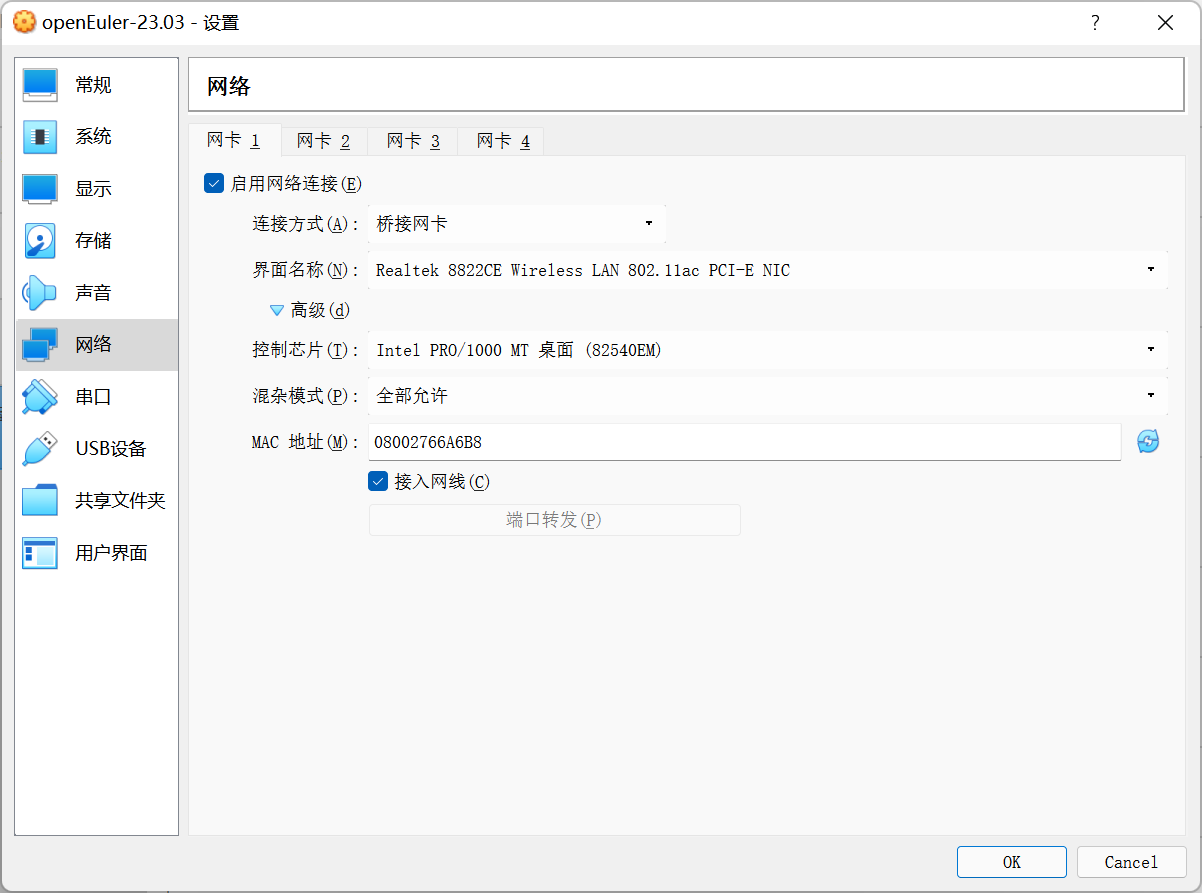1202x893 pixels.
Task: Click the 网络 page heading
Action: [x=229, y=86]
